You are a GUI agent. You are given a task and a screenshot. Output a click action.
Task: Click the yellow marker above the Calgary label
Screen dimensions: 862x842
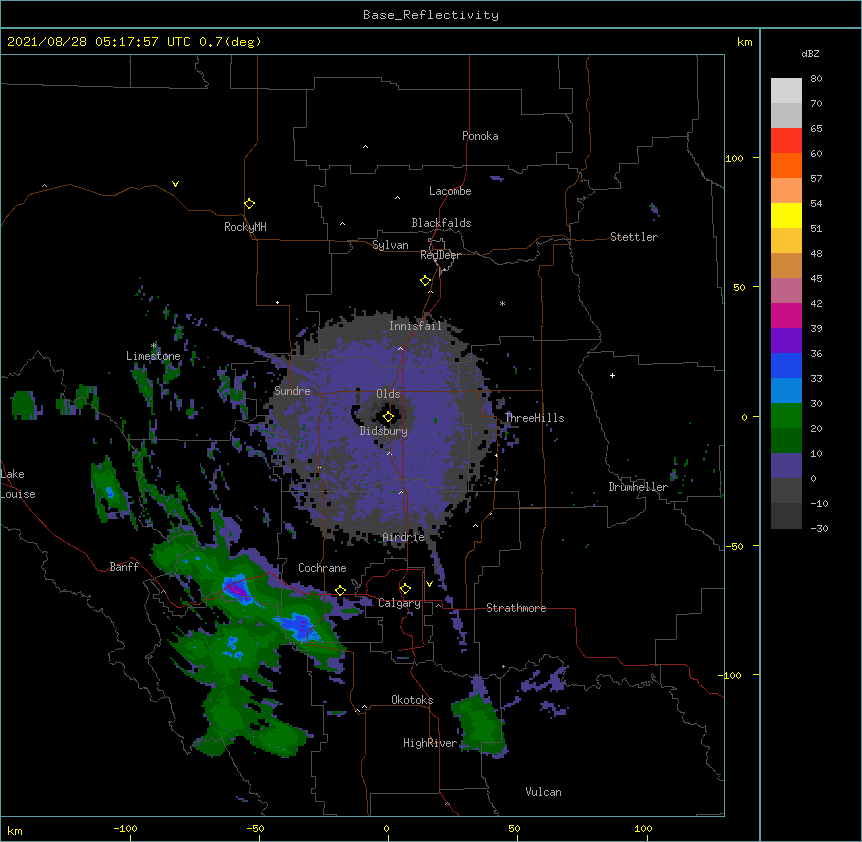[405, 589]
